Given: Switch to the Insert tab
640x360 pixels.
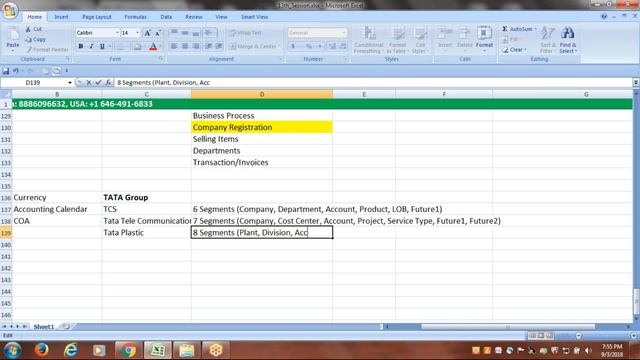Looking at the screenshot, I should [61, 17].
